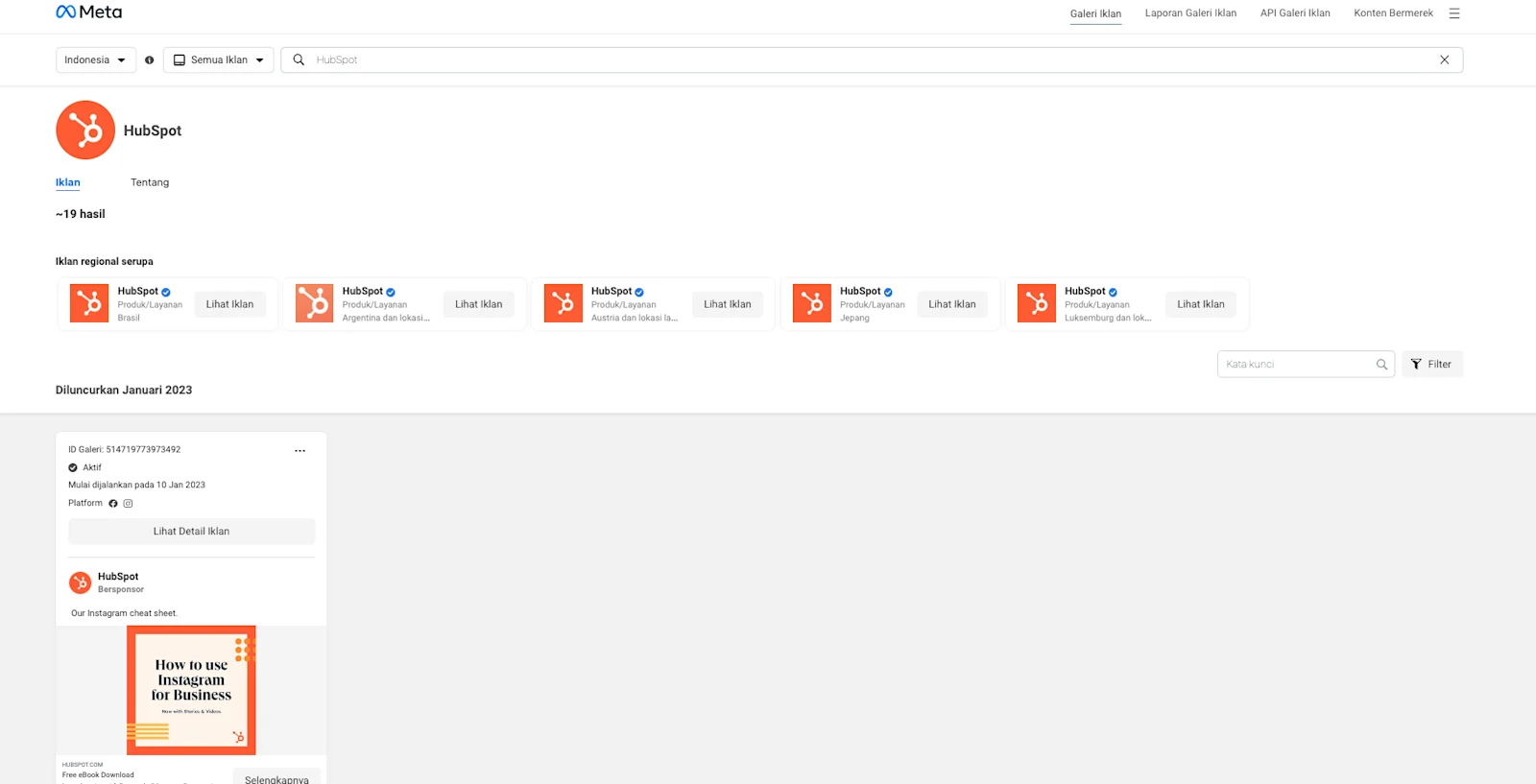
Task: Click verified badge on HubSpot Argentina
Action: click(391, 292)
